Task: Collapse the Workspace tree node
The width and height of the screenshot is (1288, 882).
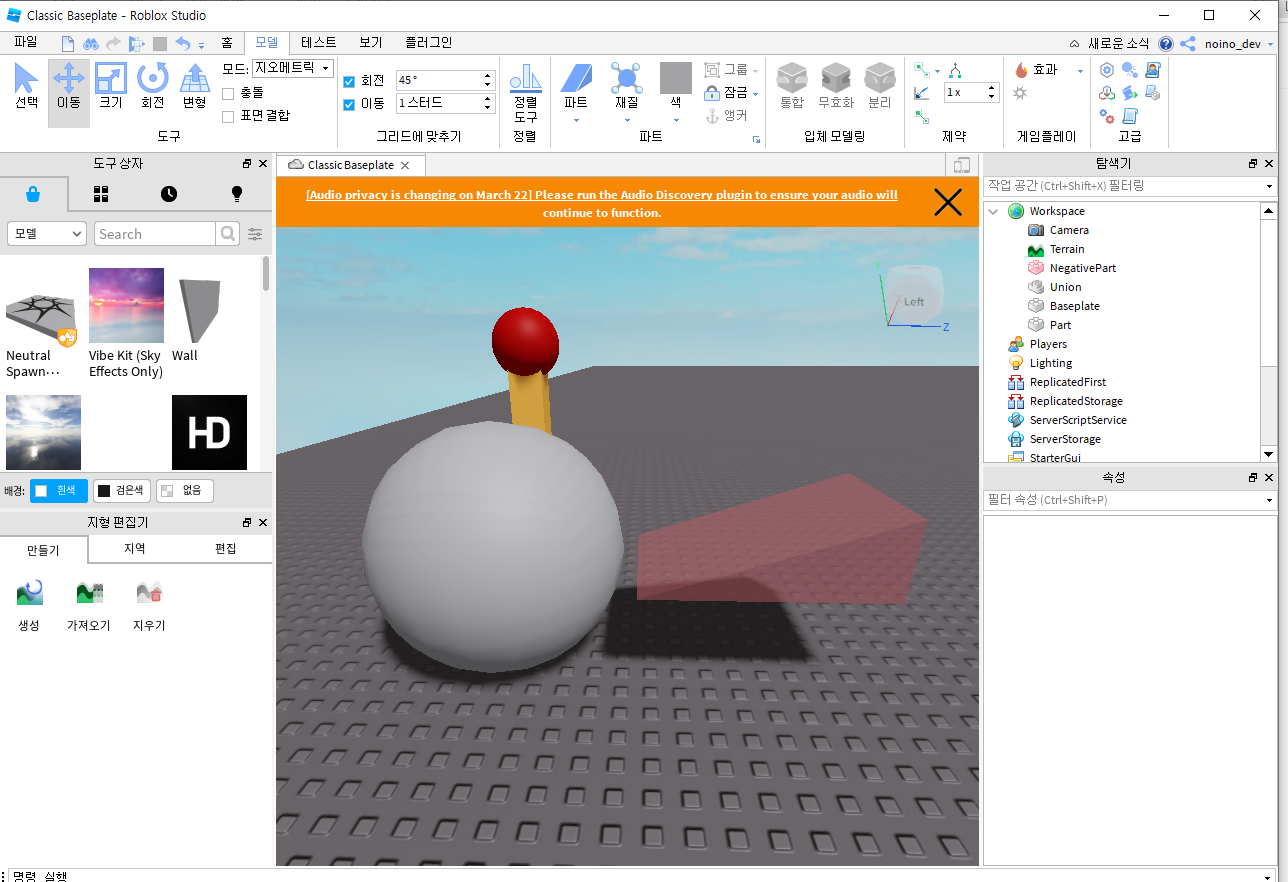Action: [993, 211]
